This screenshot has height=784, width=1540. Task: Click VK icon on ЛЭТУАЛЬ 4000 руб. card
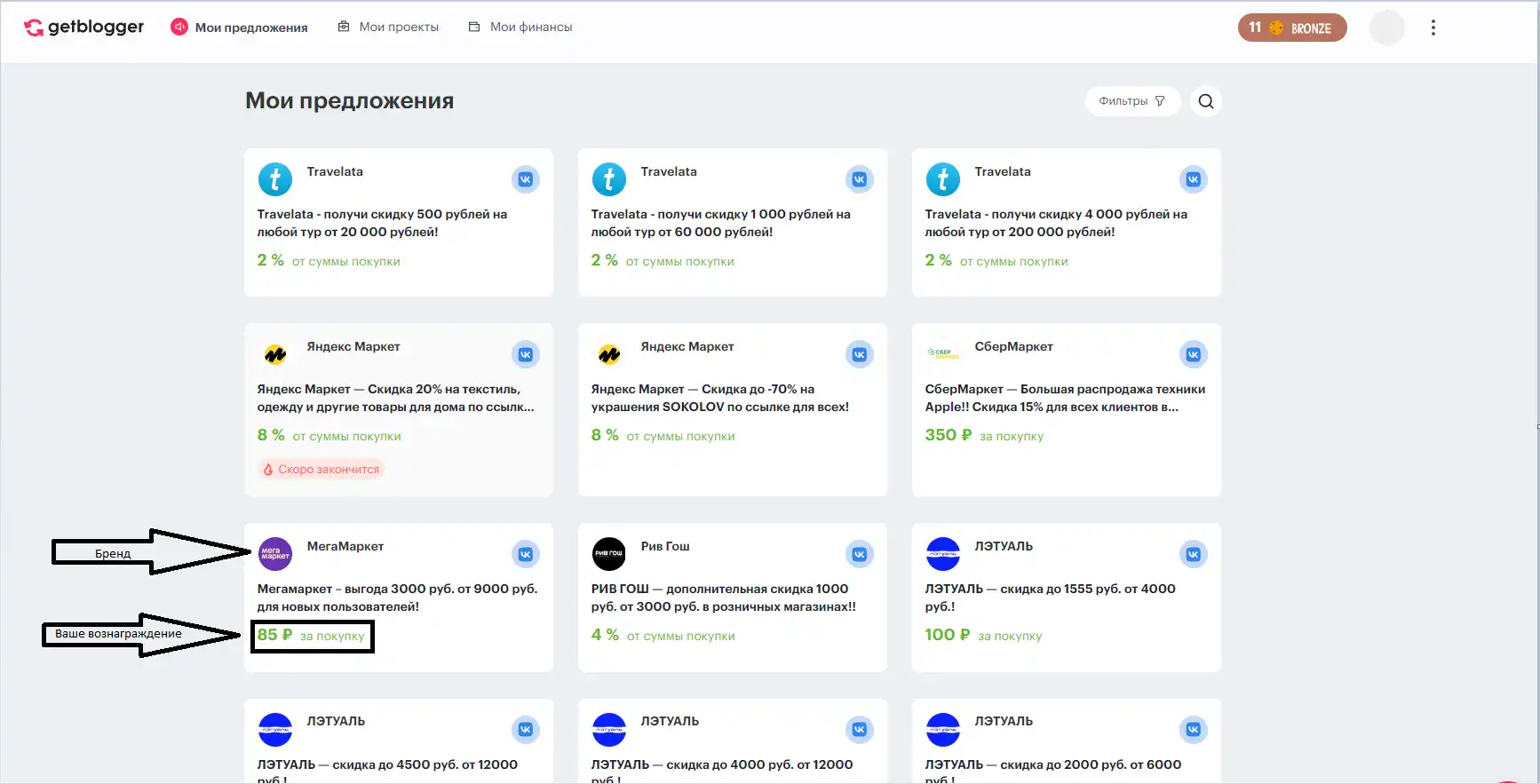tap(860, 730)
